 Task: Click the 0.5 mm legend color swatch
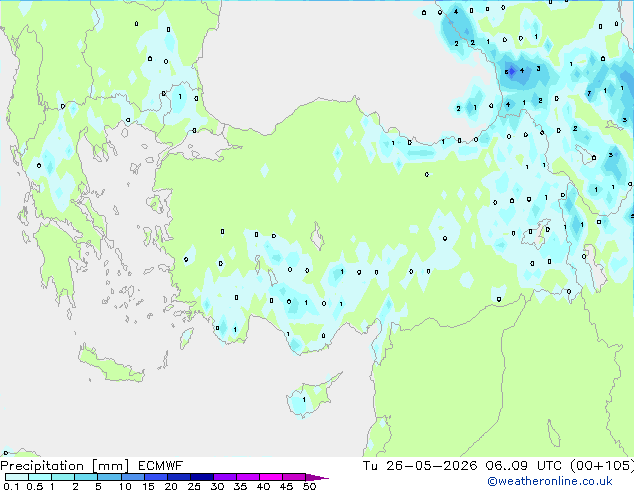click(x=40, y=477)
